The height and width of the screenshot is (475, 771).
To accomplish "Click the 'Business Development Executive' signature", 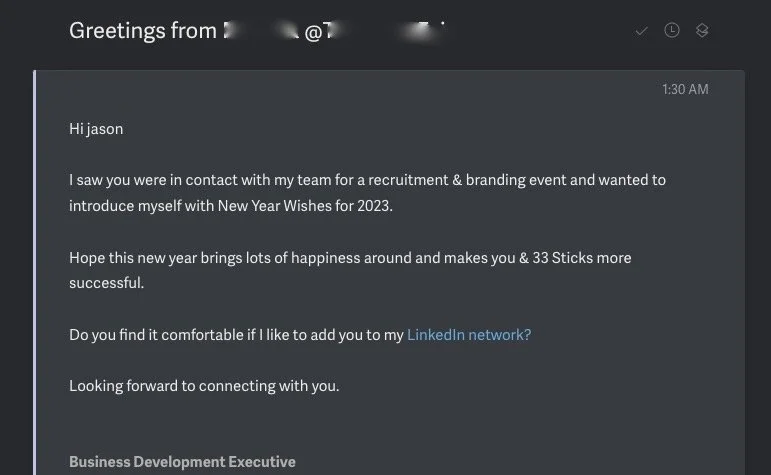I will point(182,462).
